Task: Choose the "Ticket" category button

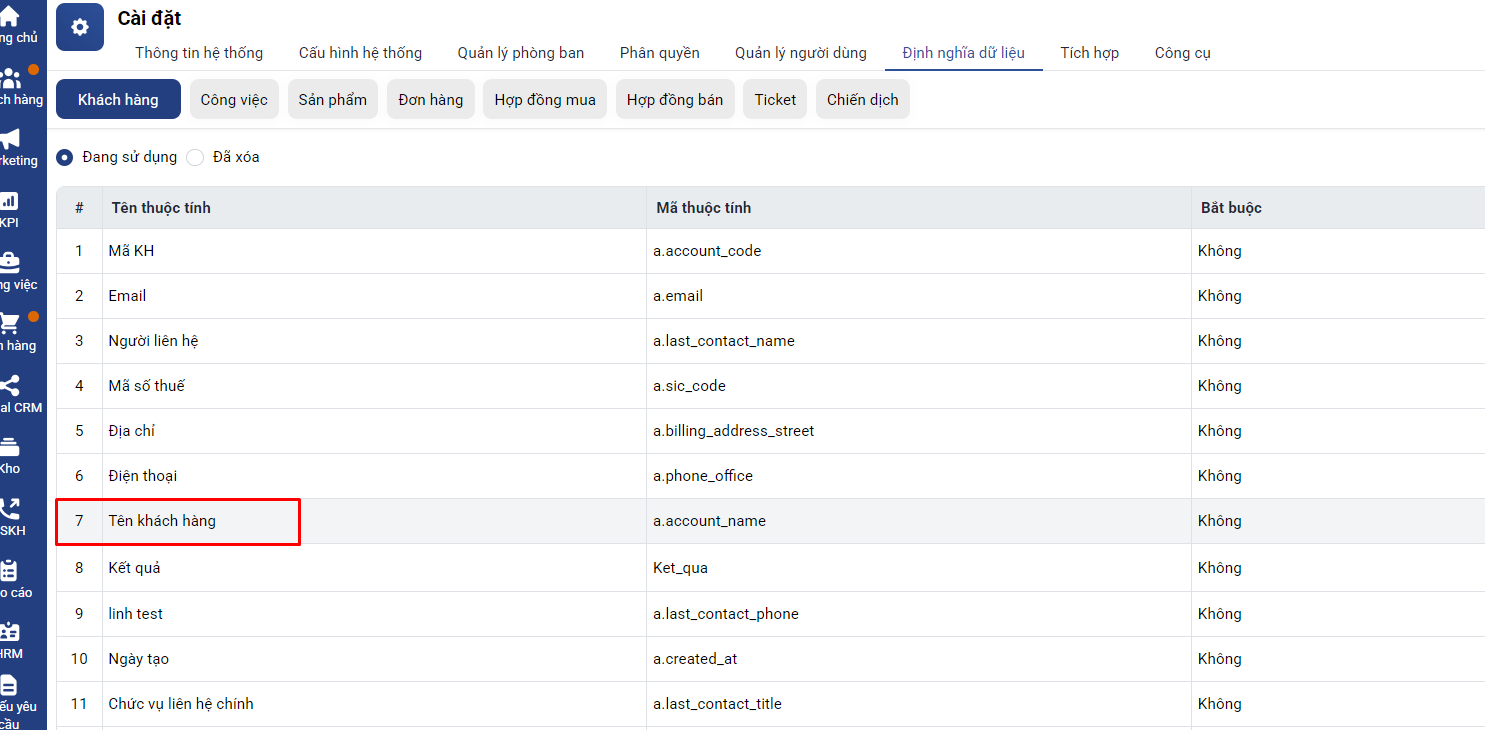Action: [x=775, y=100]
